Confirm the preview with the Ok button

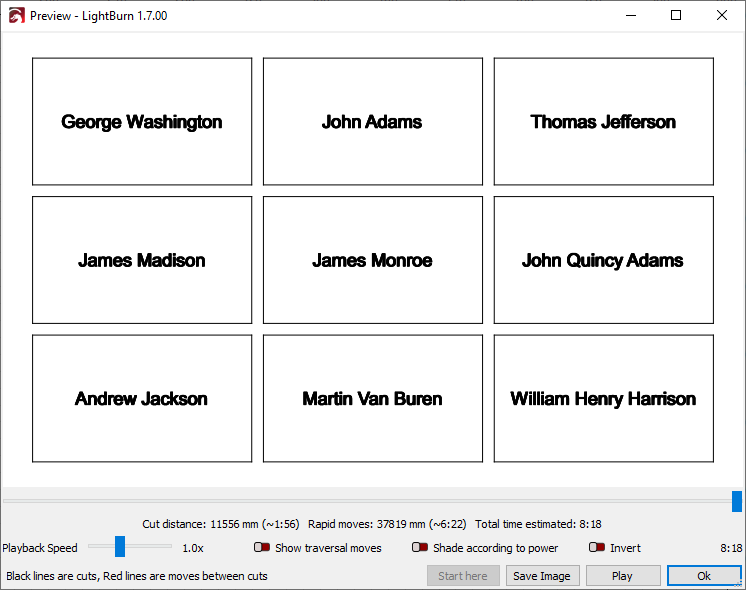coord(704,576)
